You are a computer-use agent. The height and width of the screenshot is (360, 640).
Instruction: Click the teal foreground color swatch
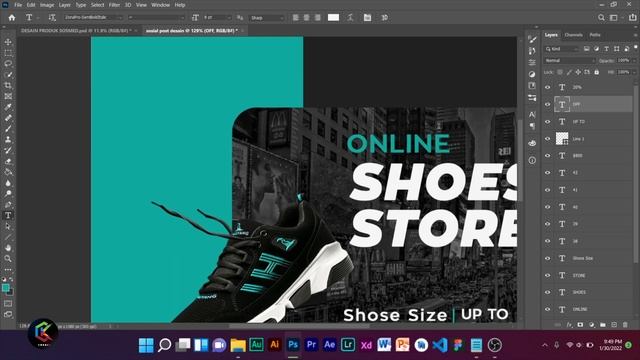(x=6, y=288)
